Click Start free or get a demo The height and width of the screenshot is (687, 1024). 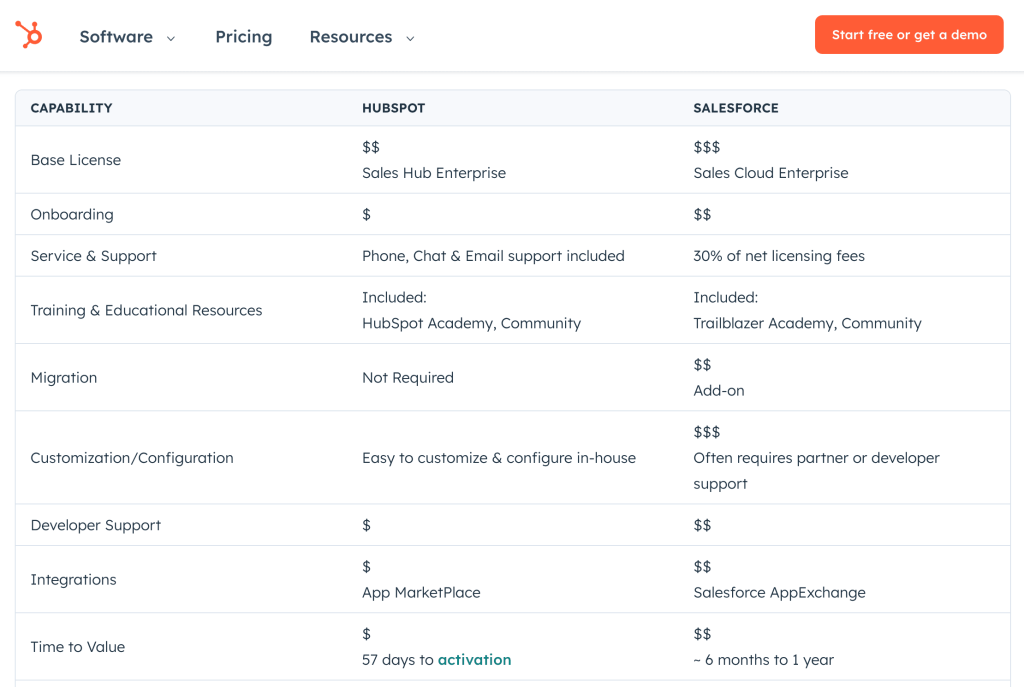[x=909, y=35]
